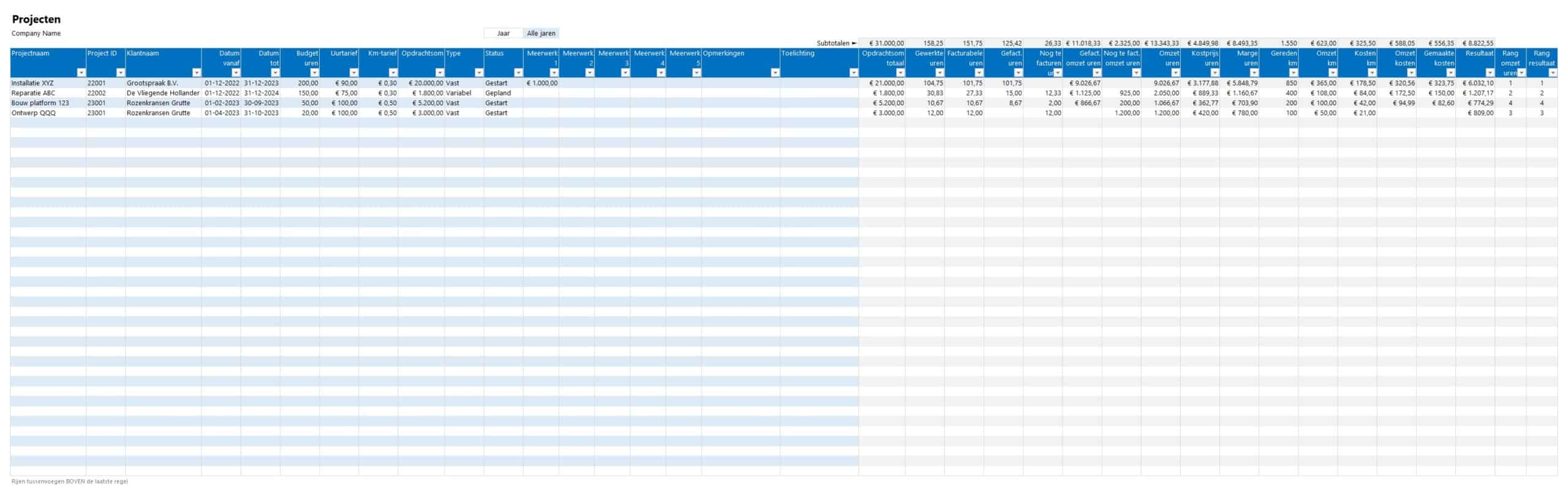The width and height of the screenshot is (1568, 486).
Task: Select the Gepland status cell
Action: coord(503,93)
